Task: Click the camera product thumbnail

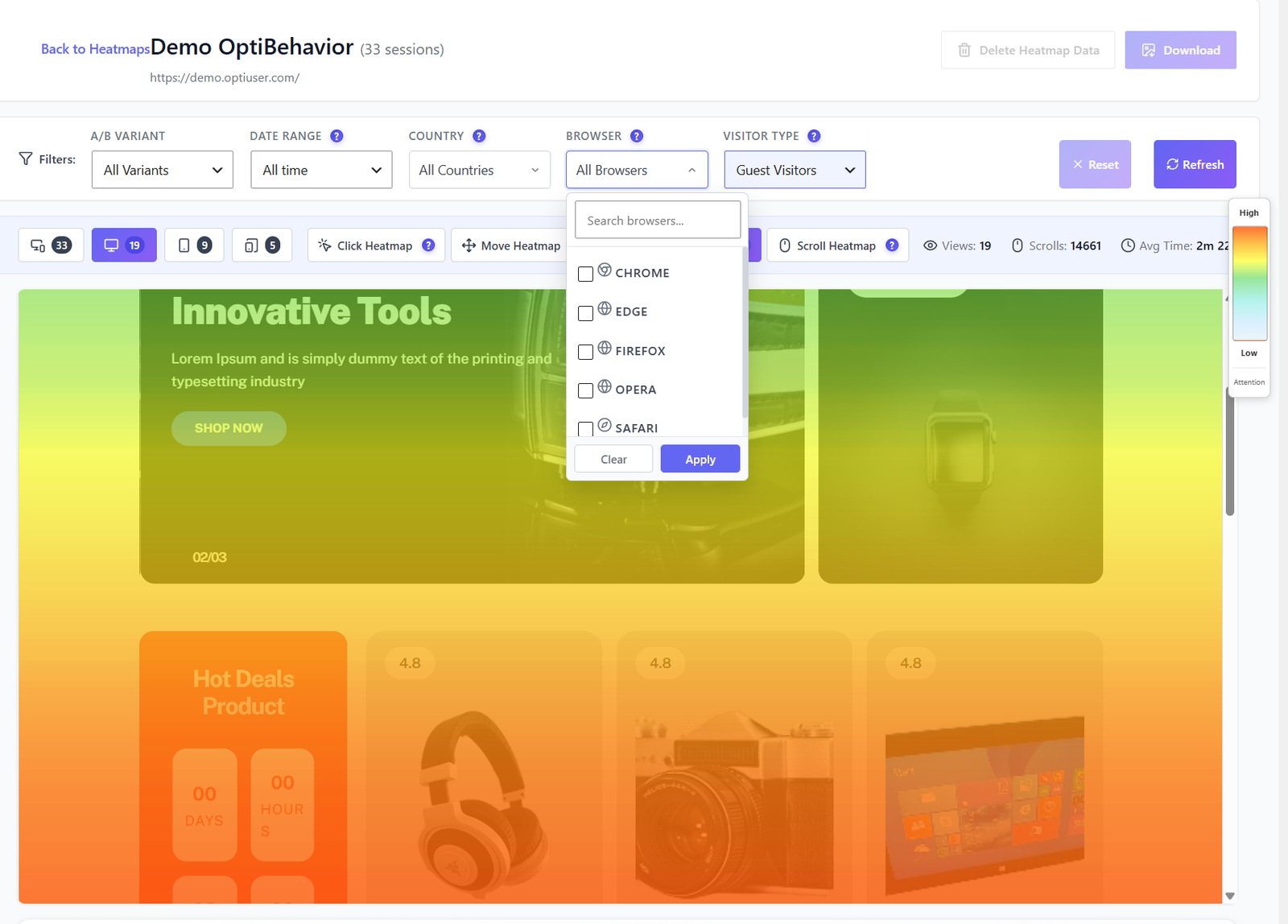Action: 734,805
